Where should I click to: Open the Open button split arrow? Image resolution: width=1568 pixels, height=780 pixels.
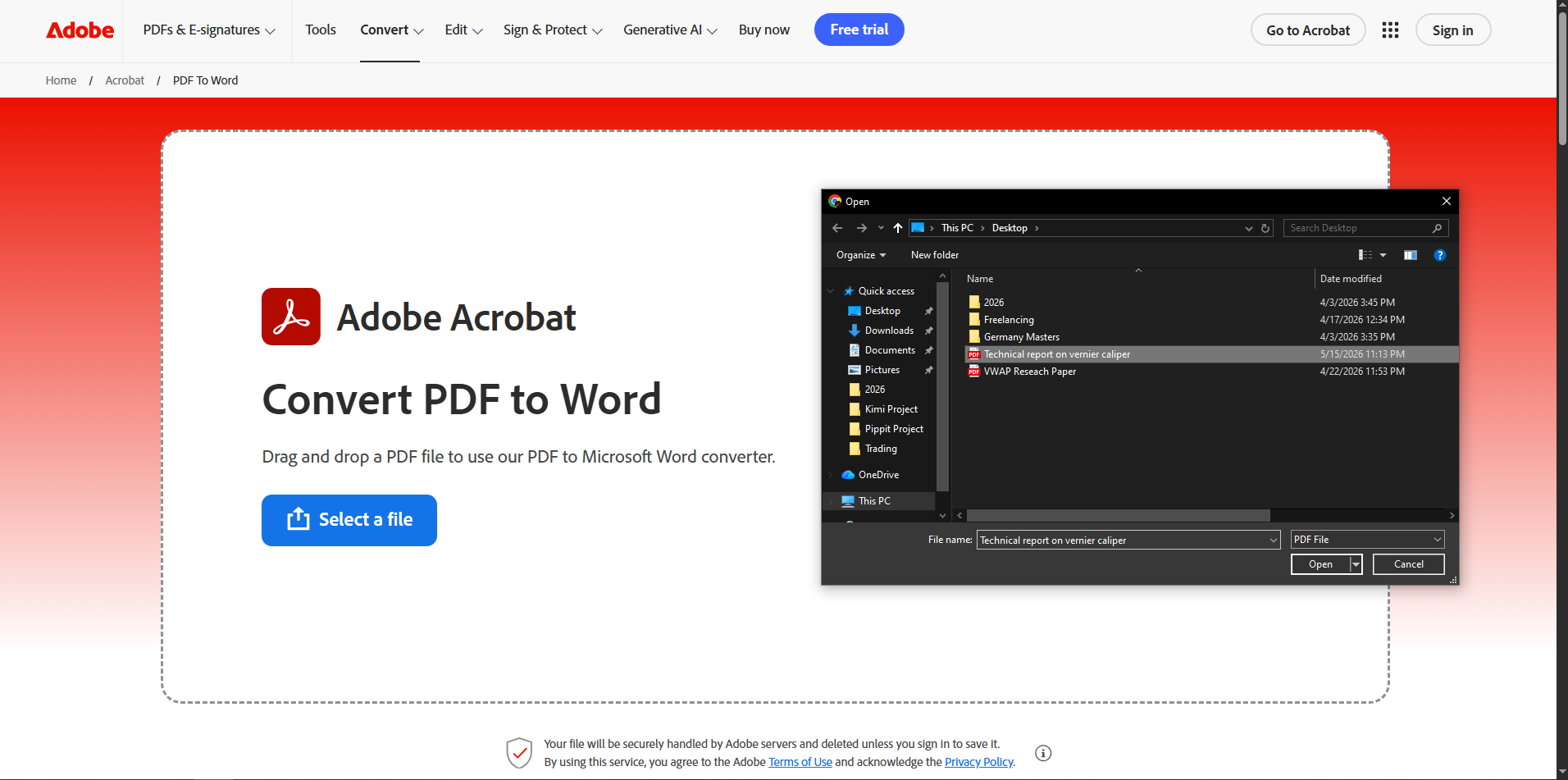(x=1356, y=564)
